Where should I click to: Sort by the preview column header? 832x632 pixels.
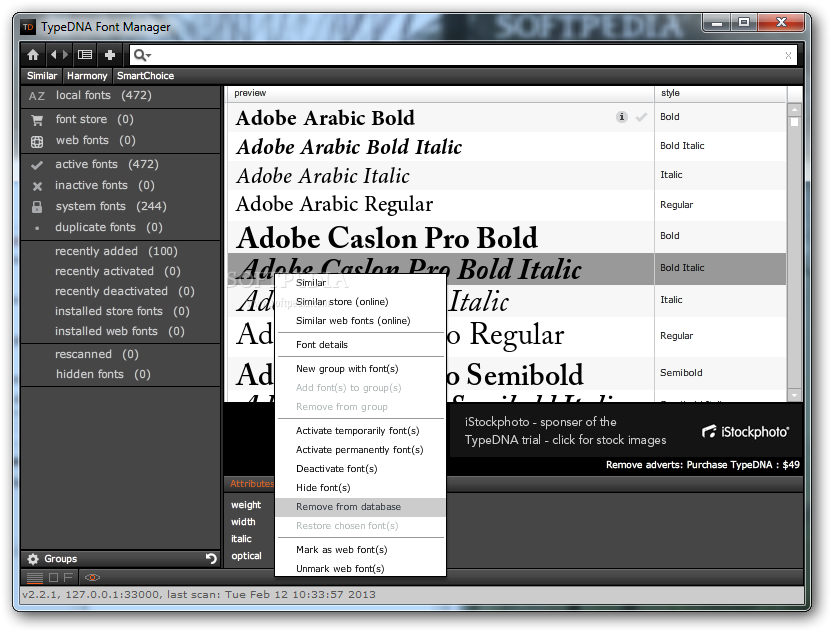441,93
